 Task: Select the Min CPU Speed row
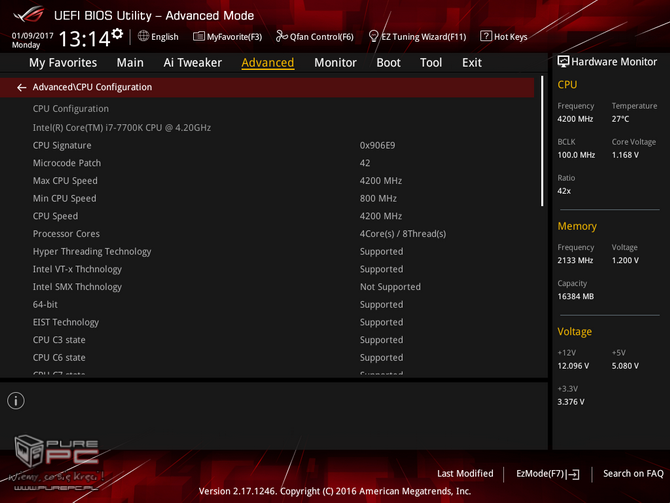[267, 198]
